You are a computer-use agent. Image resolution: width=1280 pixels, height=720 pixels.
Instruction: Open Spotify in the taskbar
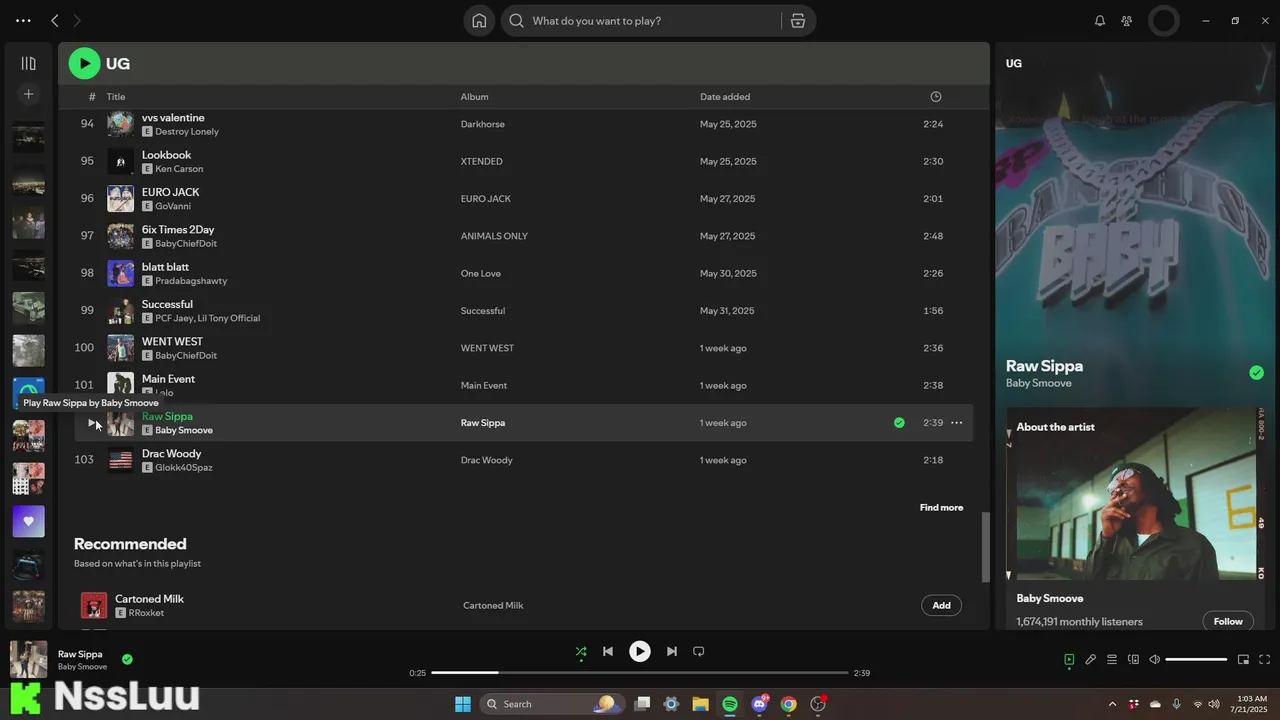(730, 704)
